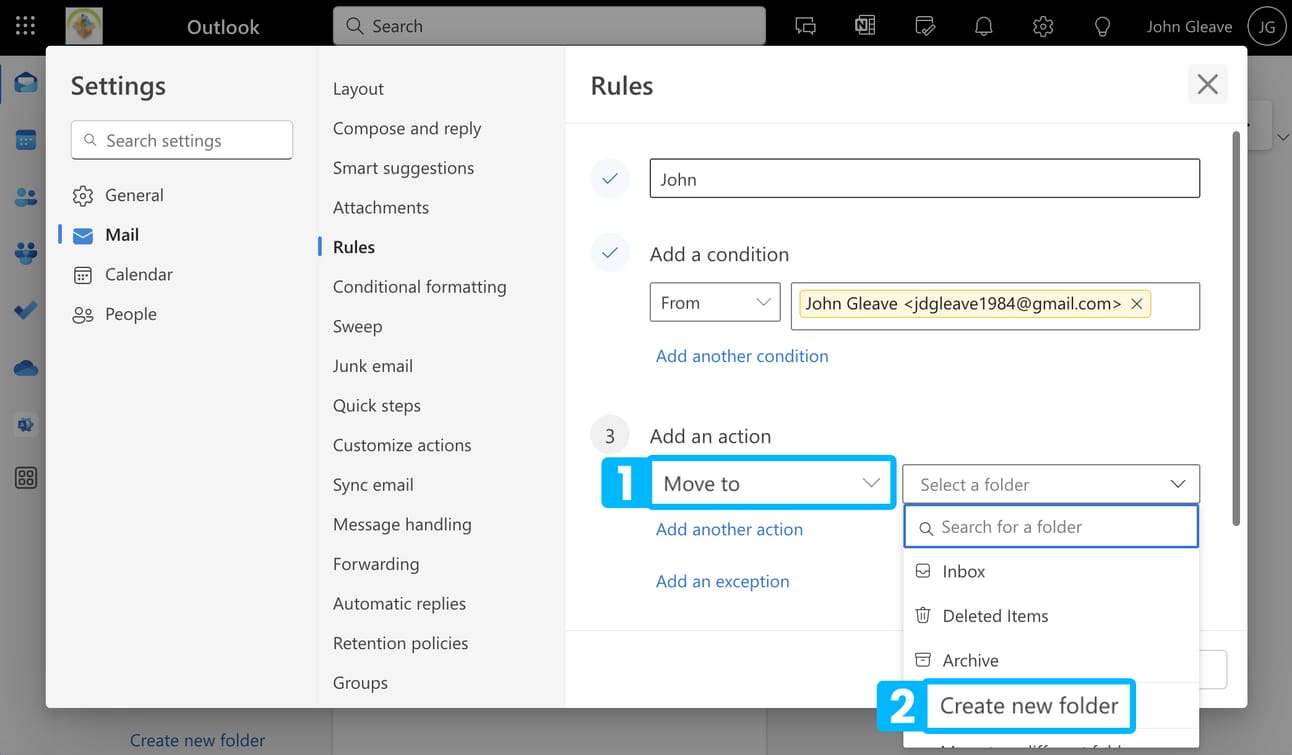Open Sync email settings
The width and height of the screenshot is (1292, 755).
pyautogui.click(x=373, y=485)
